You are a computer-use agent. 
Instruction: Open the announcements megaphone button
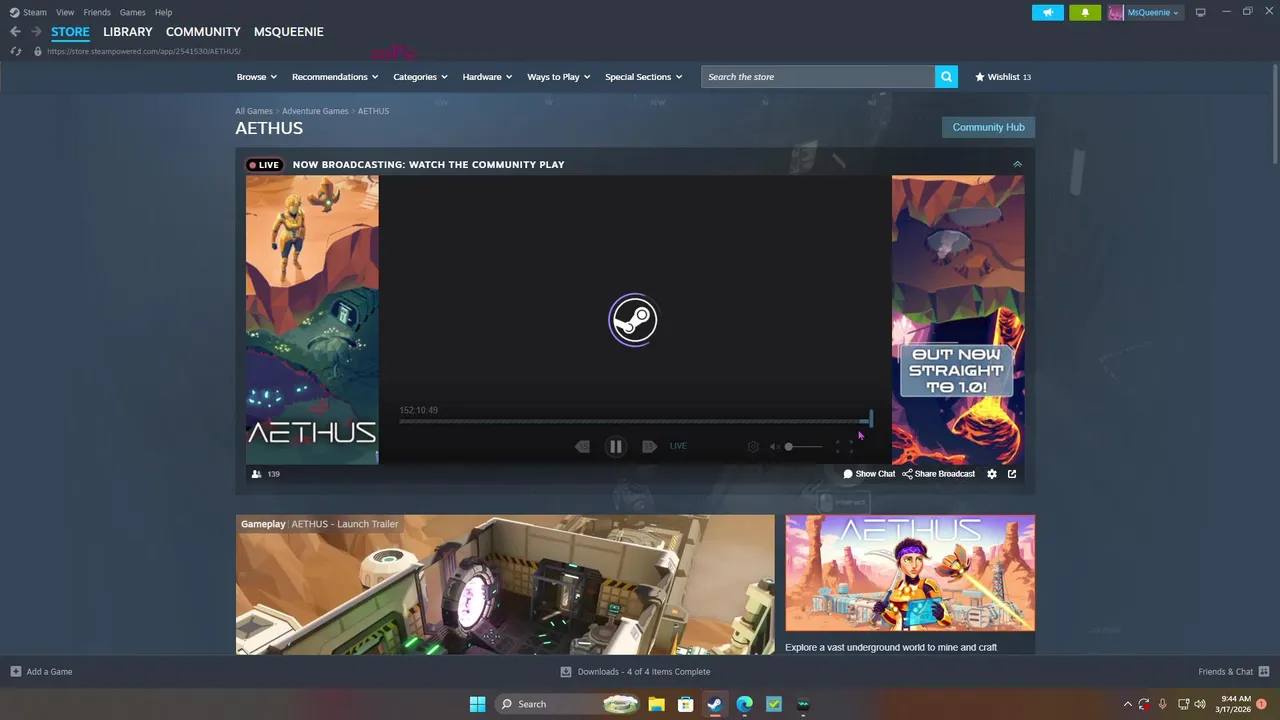click(1048, 12)
